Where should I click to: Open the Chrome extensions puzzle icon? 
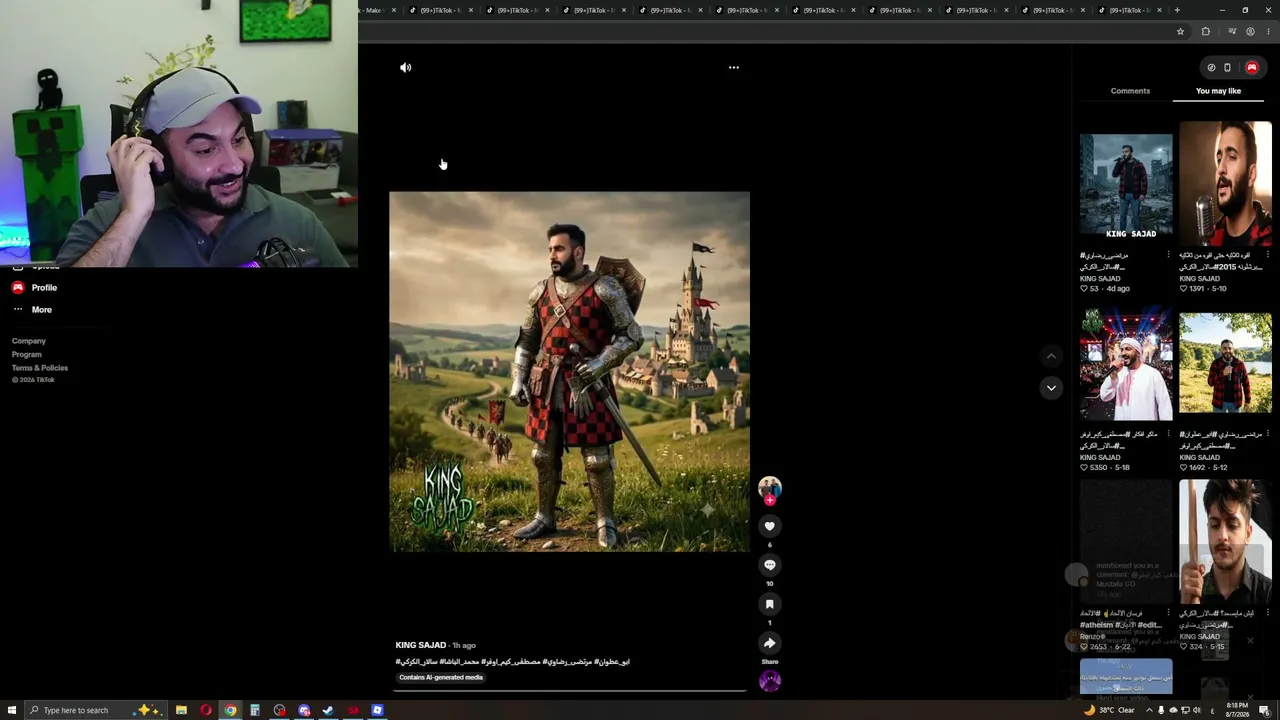tap(1205, 32)
